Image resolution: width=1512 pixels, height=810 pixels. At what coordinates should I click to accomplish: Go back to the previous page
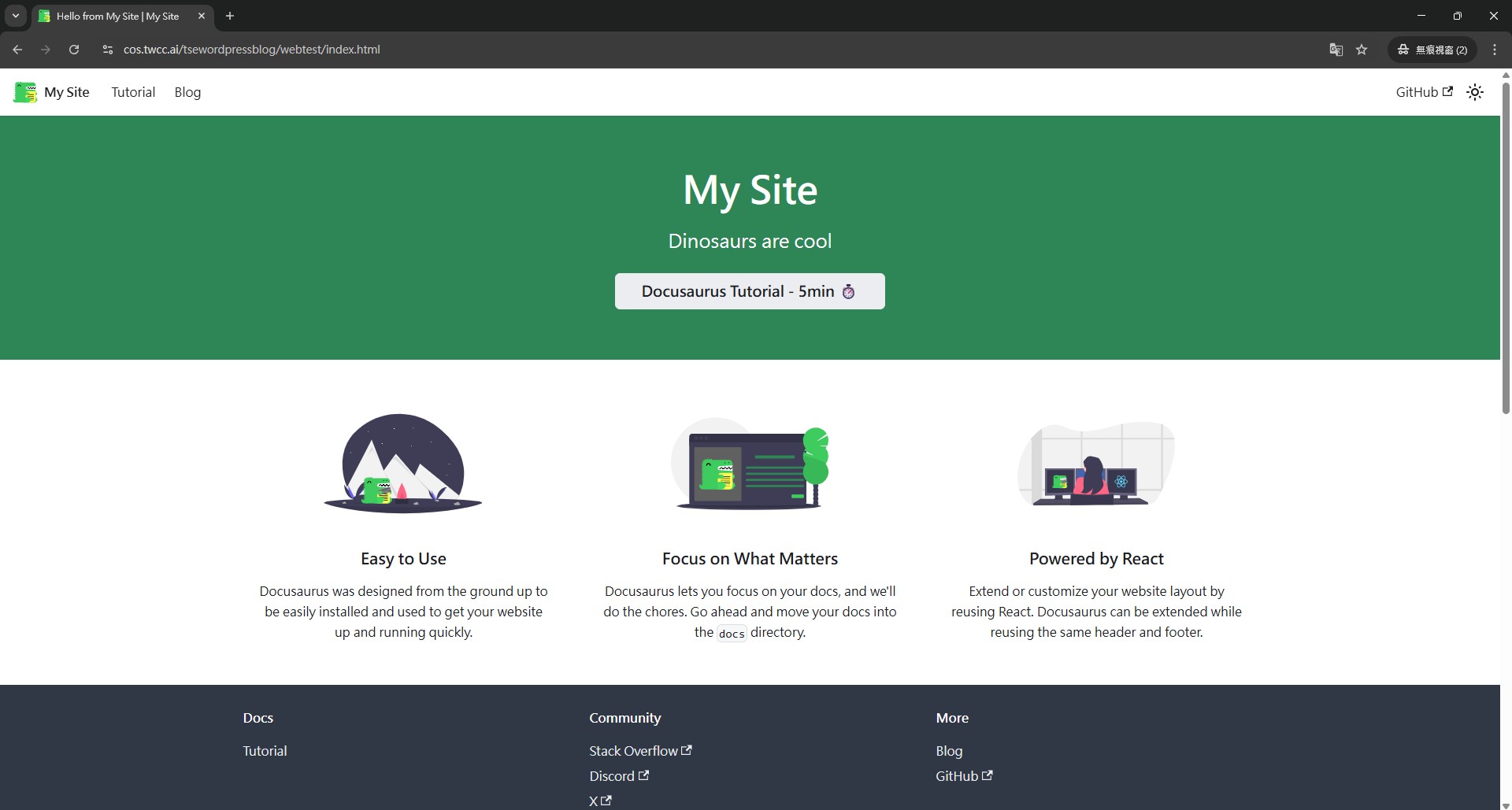click(17, 50)
